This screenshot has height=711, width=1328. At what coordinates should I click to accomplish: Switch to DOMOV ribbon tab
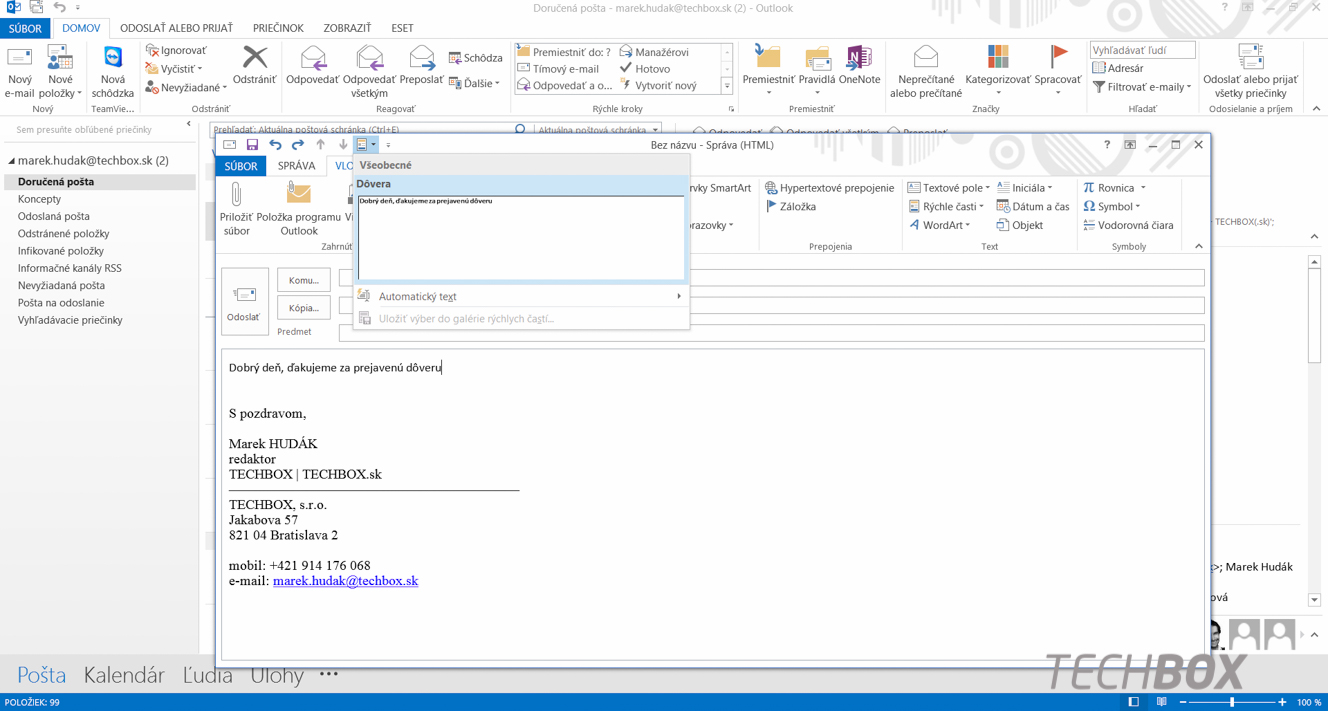[81, 28]
